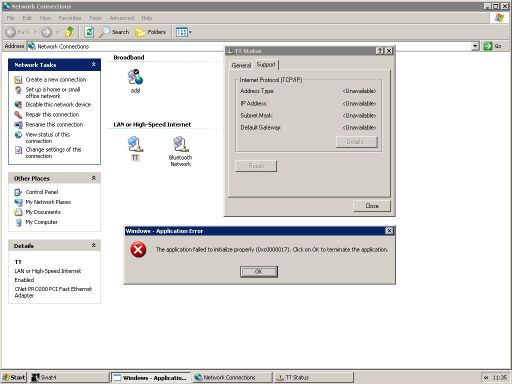Viewport: 512px width, 384px height.
Task: Open Control Panel under Other Places
Action: [x=42, y=192]
